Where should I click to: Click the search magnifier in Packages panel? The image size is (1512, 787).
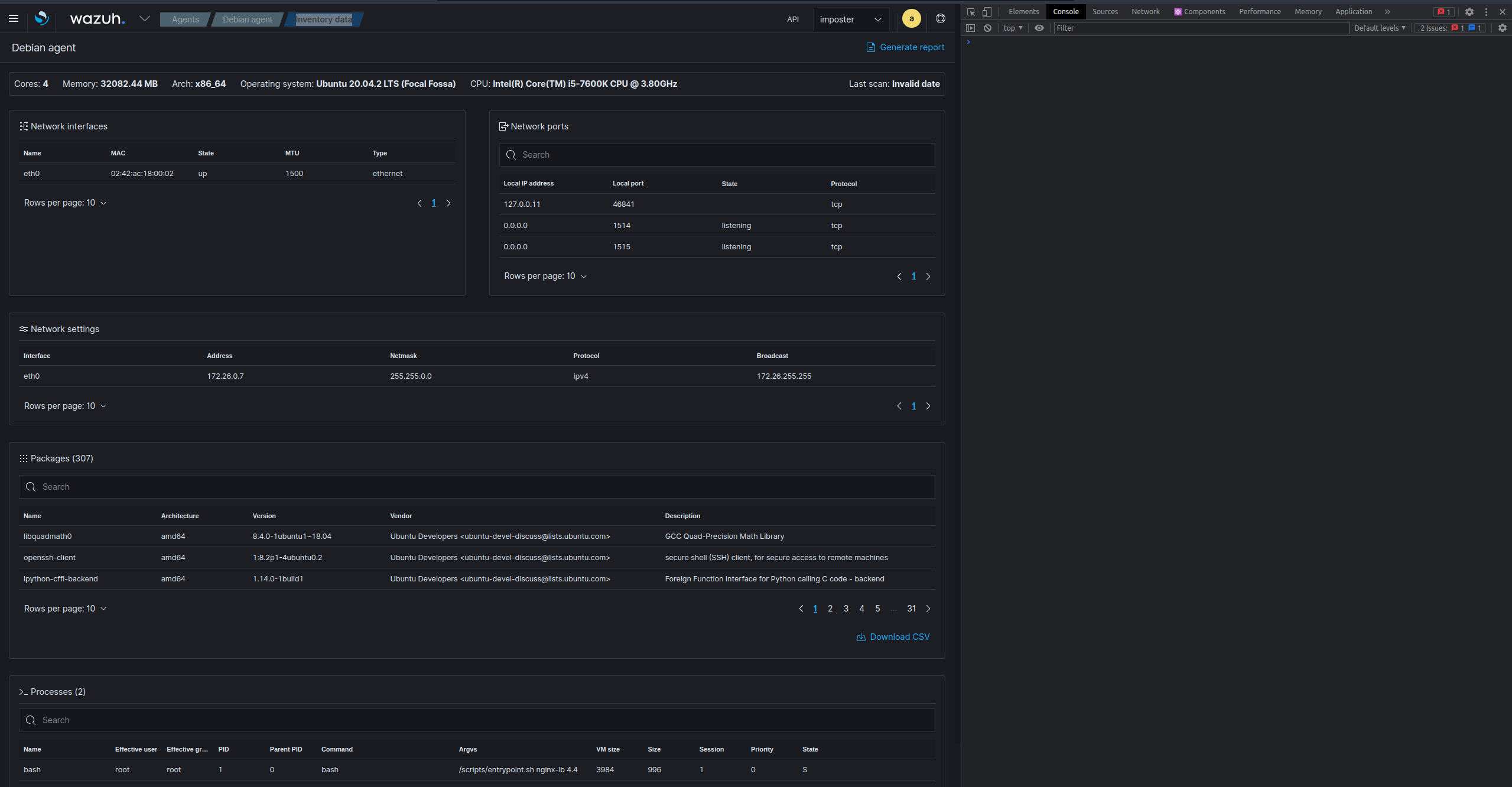[x=31, y=486]
